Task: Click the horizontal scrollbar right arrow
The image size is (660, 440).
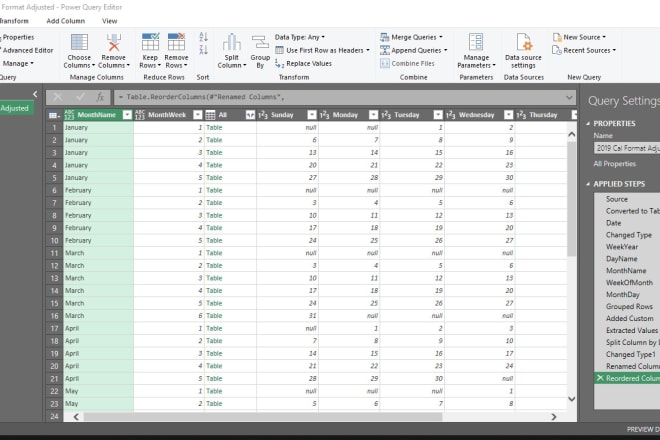Action: pos(554,417)
